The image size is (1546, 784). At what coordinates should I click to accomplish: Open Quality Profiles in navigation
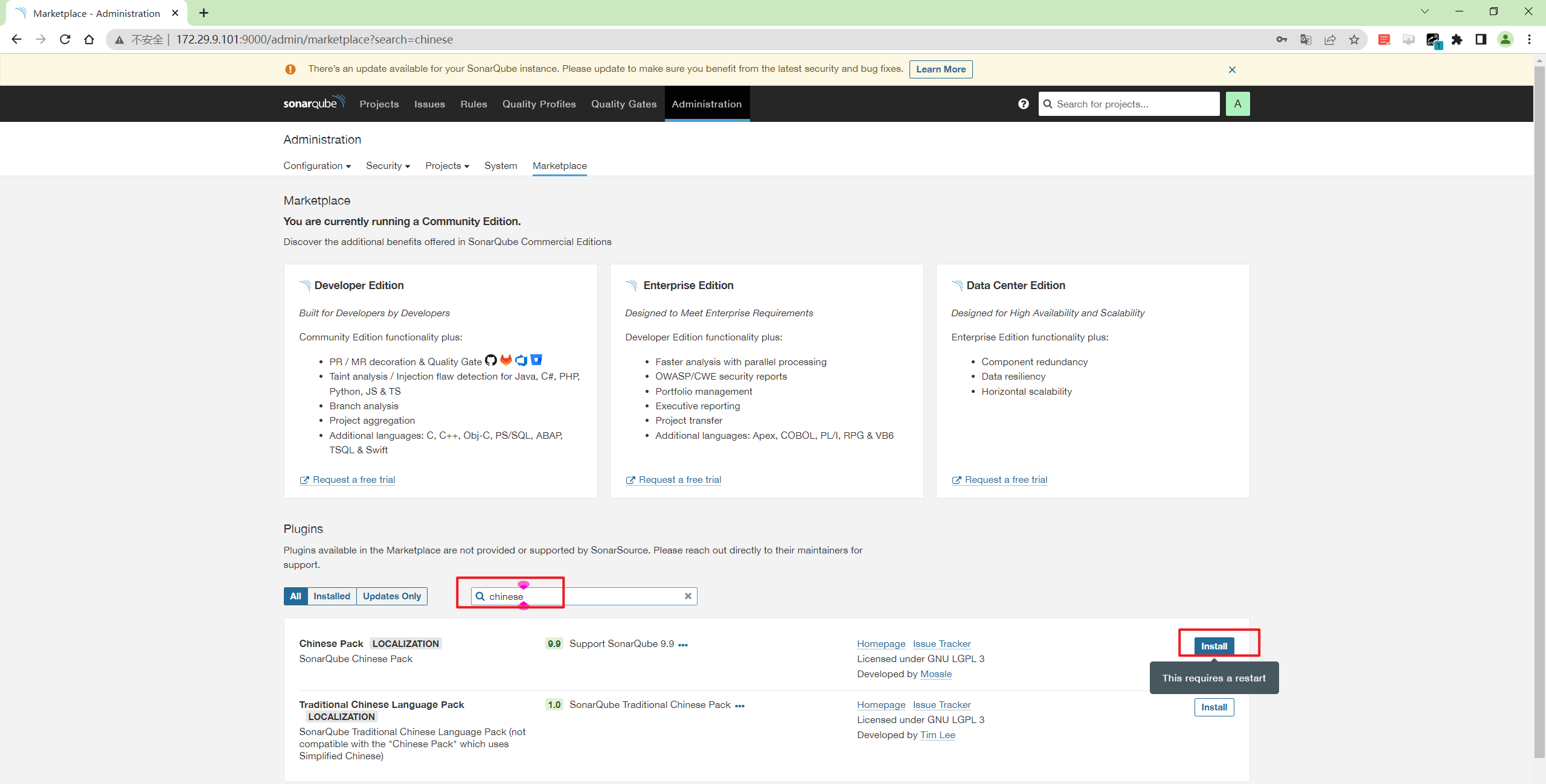(x=539, y=104)
